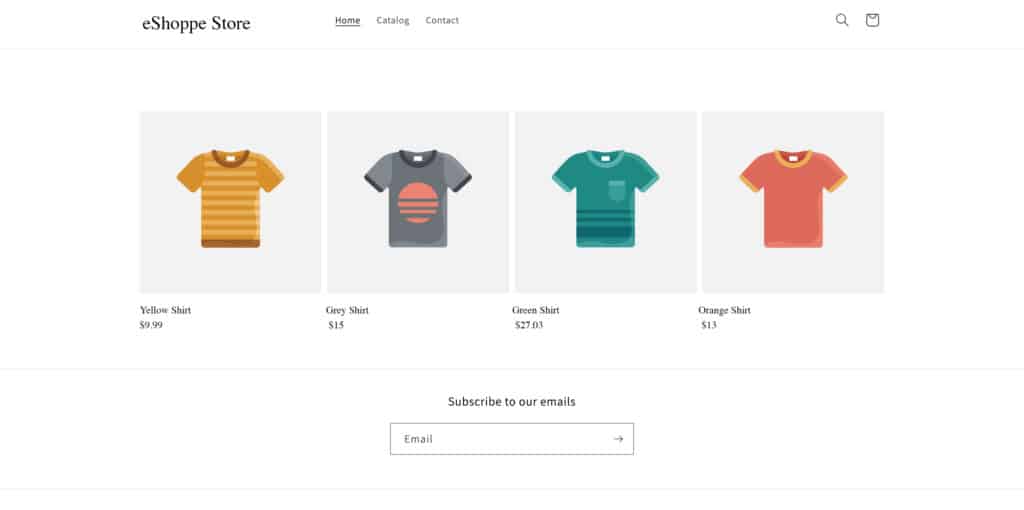Open the Green Shirt product link
The height and width of the screenshot is (510, 1024).
tap(536, 310)
